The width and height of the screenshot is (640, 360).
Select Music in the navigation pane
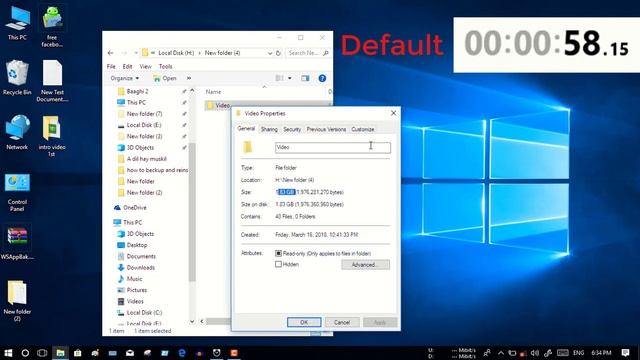click(x=134, y=279)
